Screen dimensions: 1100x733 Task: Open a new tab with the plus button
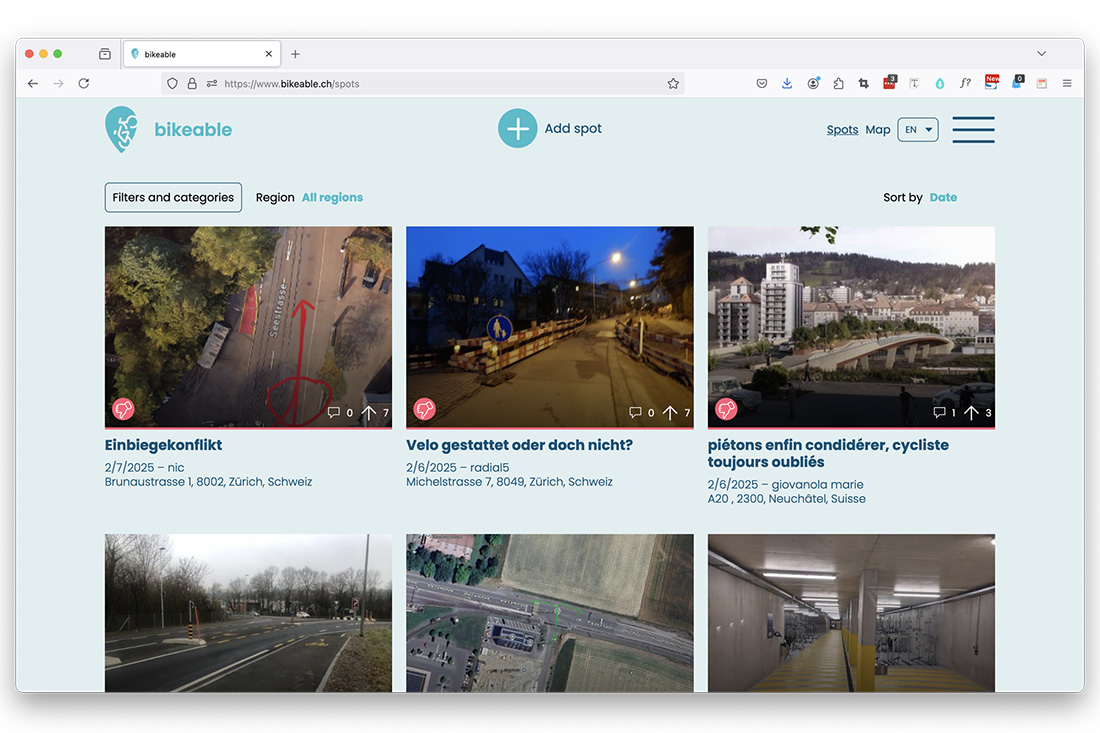pos(295,54)
